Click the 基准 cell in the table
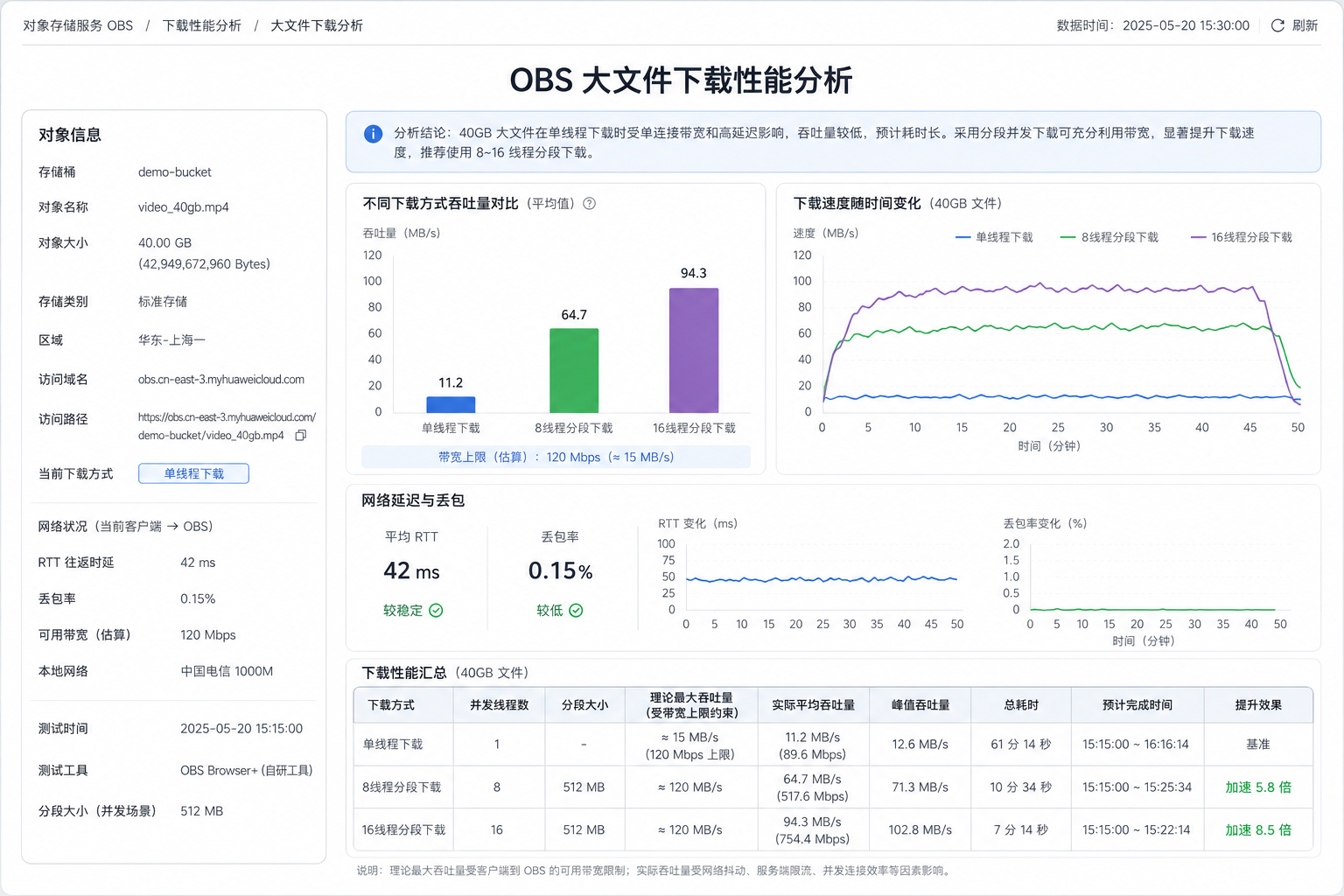The height and width of the screenshot is (896, 1344). tap(1258, 744)
